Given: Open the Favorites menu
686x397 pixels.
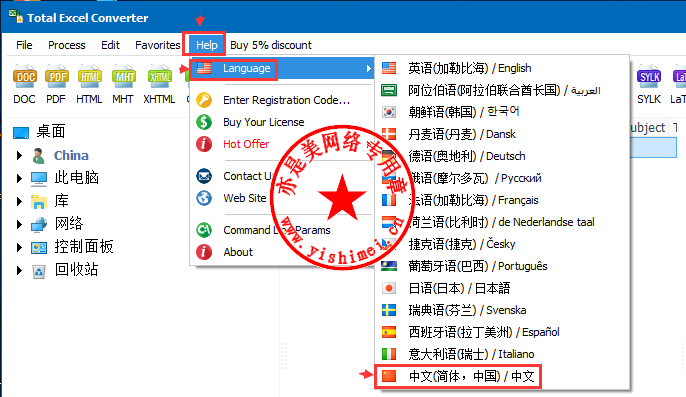Looking at the screenshot, I should click(158, 45).
